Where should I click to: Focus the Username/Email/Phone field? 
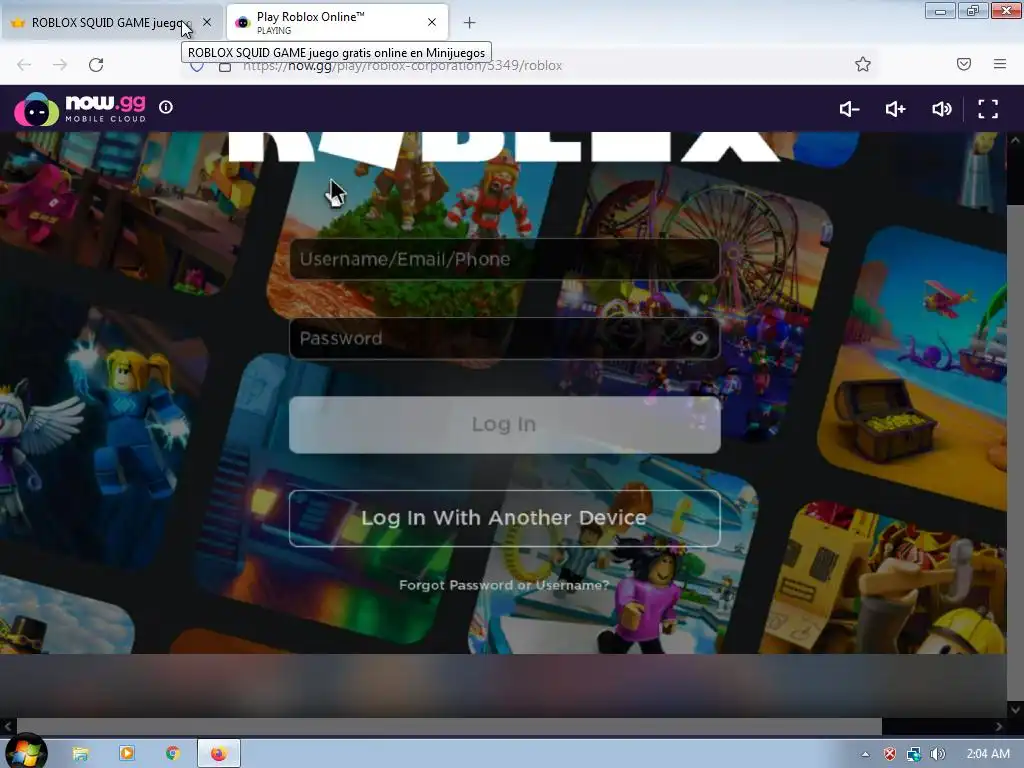pos(504,259)
